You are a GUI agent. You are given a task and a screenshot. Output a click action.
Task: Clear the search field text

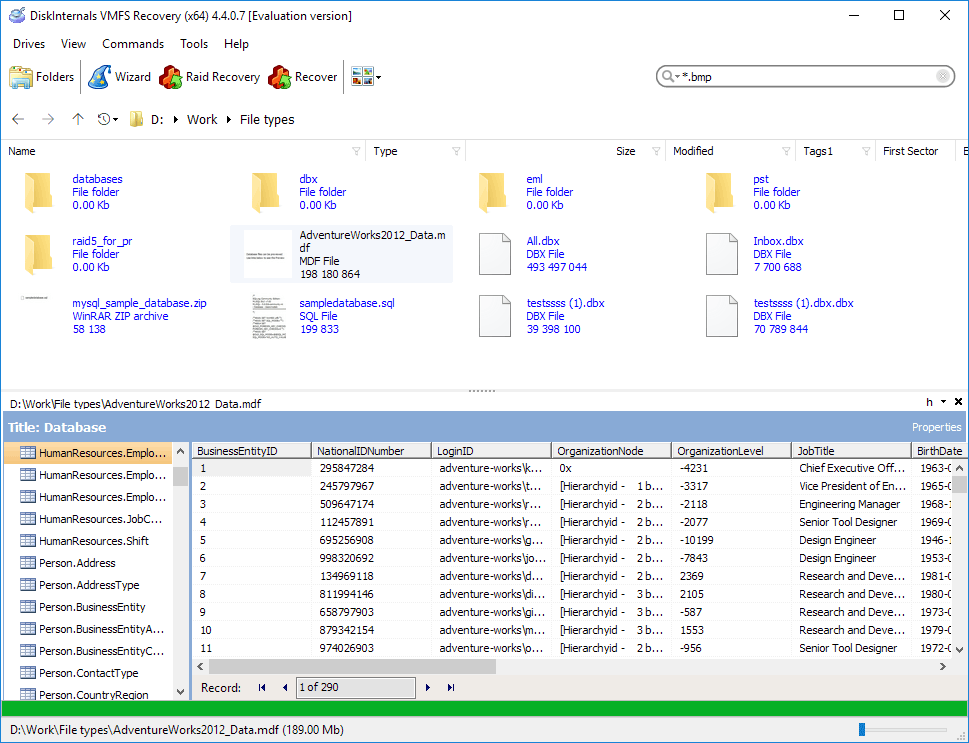[x=942, y=76]
